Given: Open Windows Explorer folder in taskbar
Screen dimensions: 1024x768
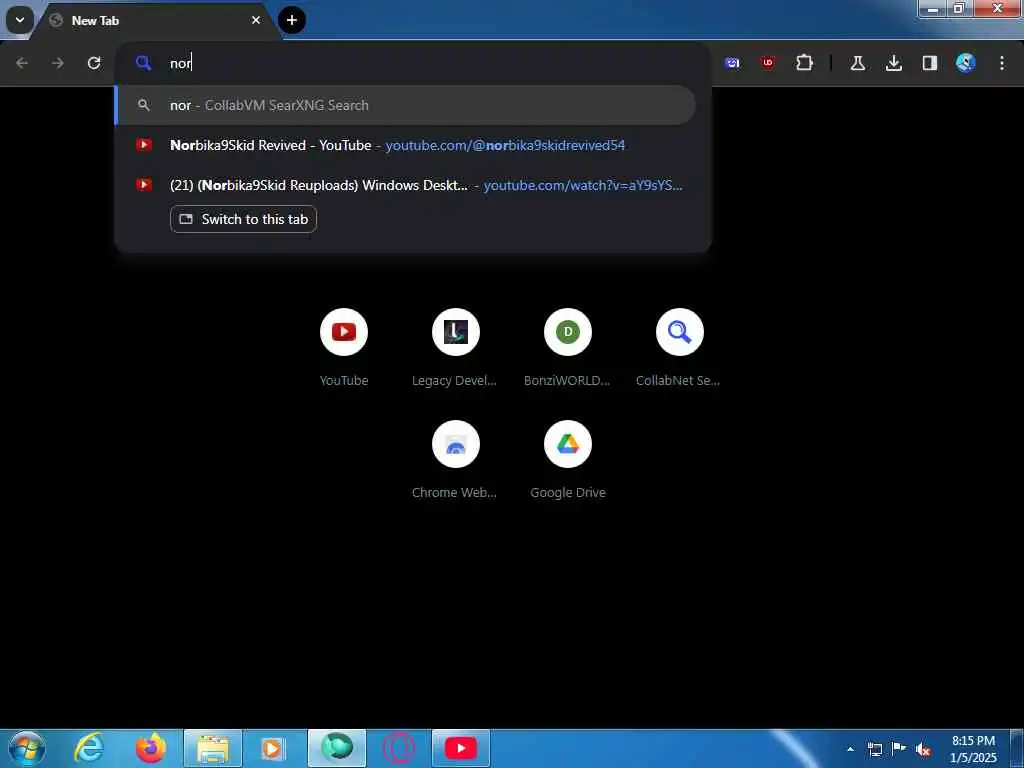Looking at the screenshot, I should coord(213,748).
